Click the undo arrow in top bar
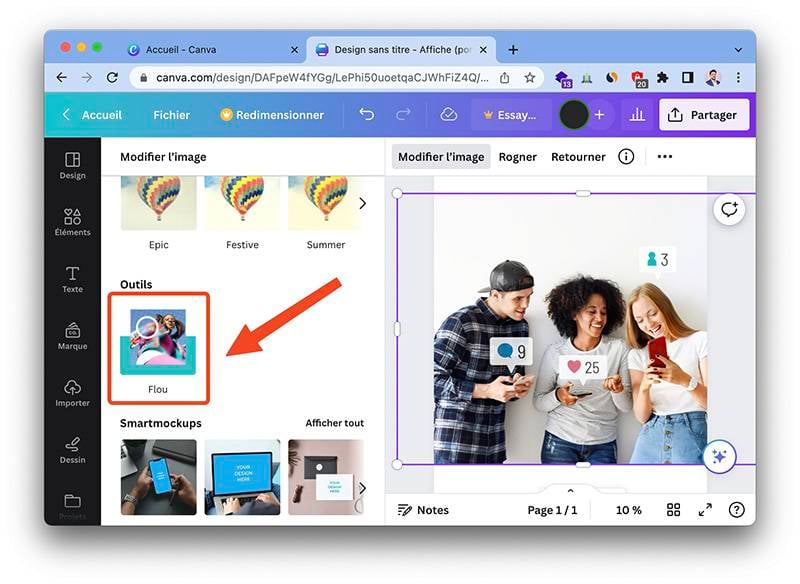 point(366,114)
